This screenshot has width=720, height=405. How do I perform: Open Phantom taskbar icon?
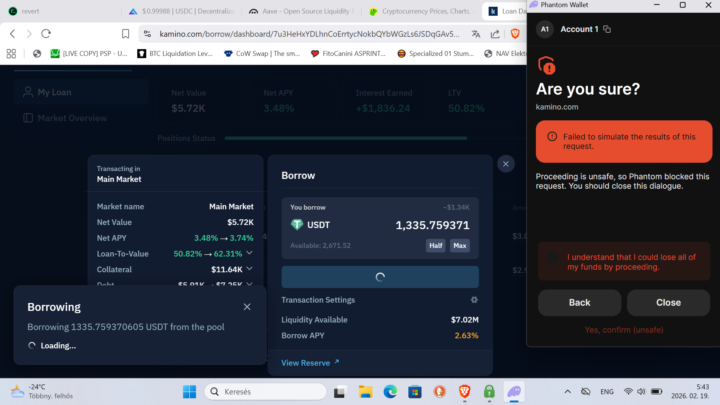[514, 392]
